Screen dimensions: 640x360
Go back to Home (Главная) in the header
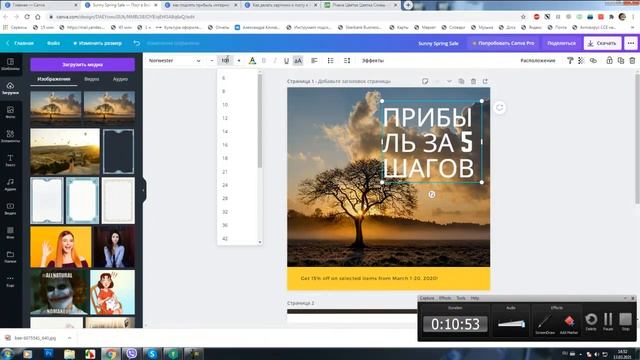20,43
